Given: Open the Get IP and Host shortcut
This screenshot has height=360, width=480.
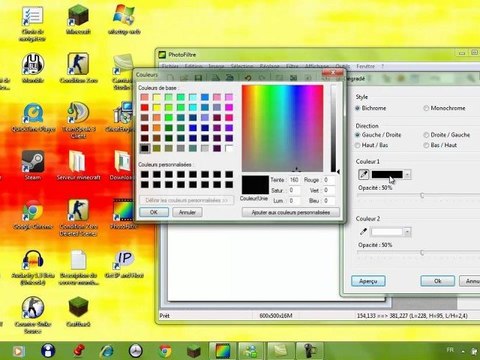Looking at the screenshot, I should point(124,260).
